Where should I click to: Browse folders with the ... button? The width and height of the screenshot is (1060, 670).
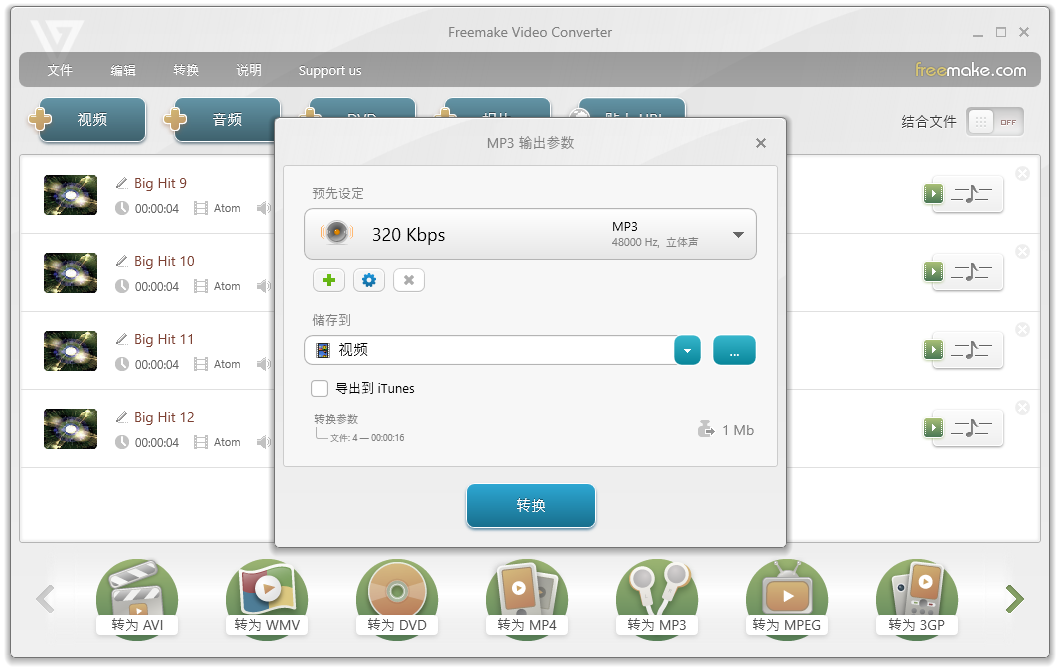tap(734, 350)
